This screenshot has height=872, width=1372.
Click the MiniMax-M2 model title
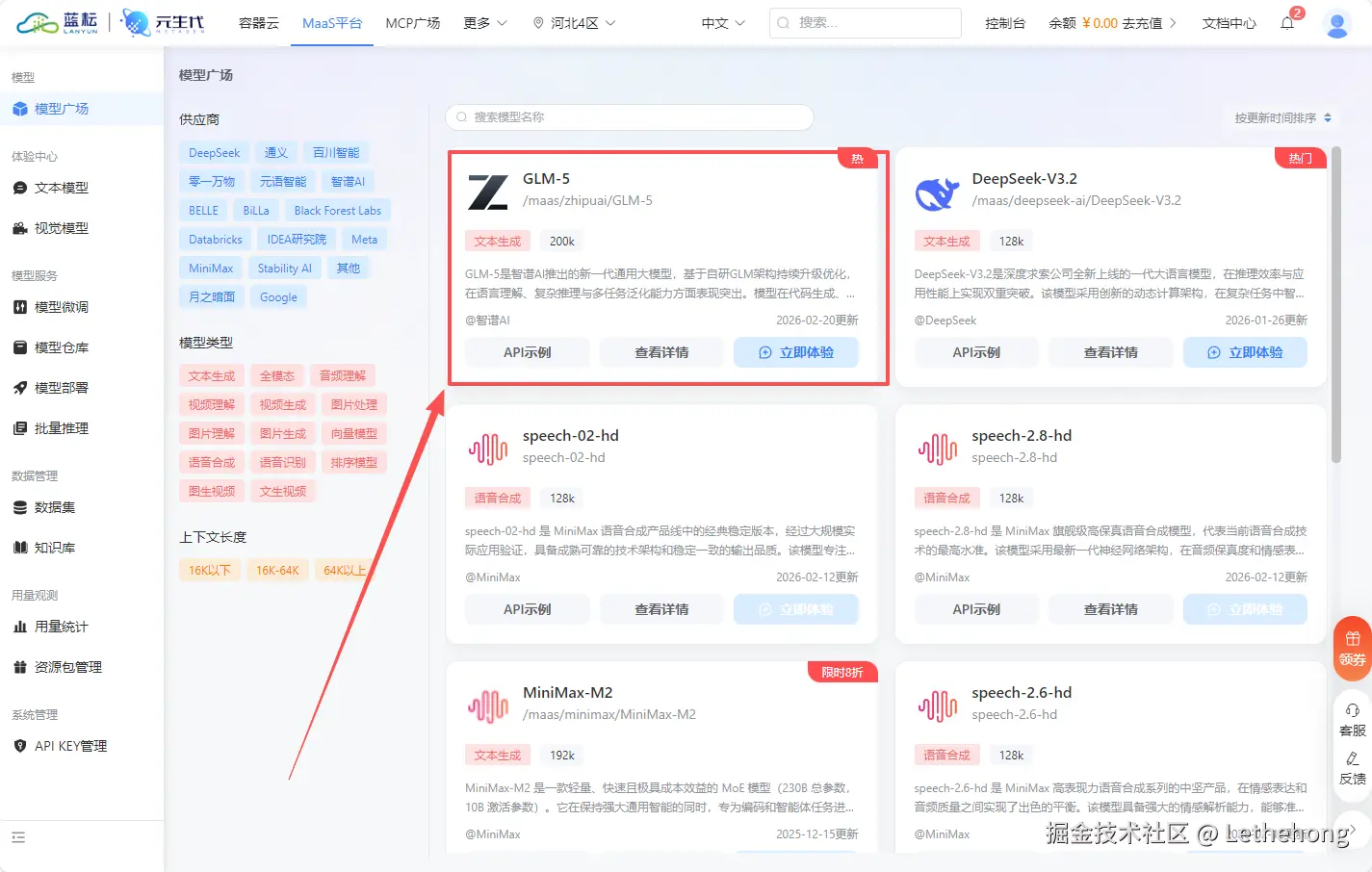pos(568,693)
